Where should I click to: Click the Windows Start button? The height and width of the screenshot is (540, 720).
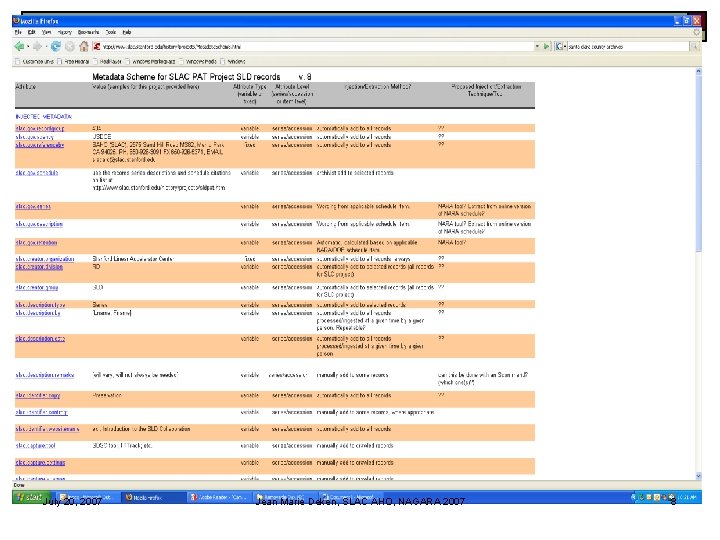(x=31, y=497)
